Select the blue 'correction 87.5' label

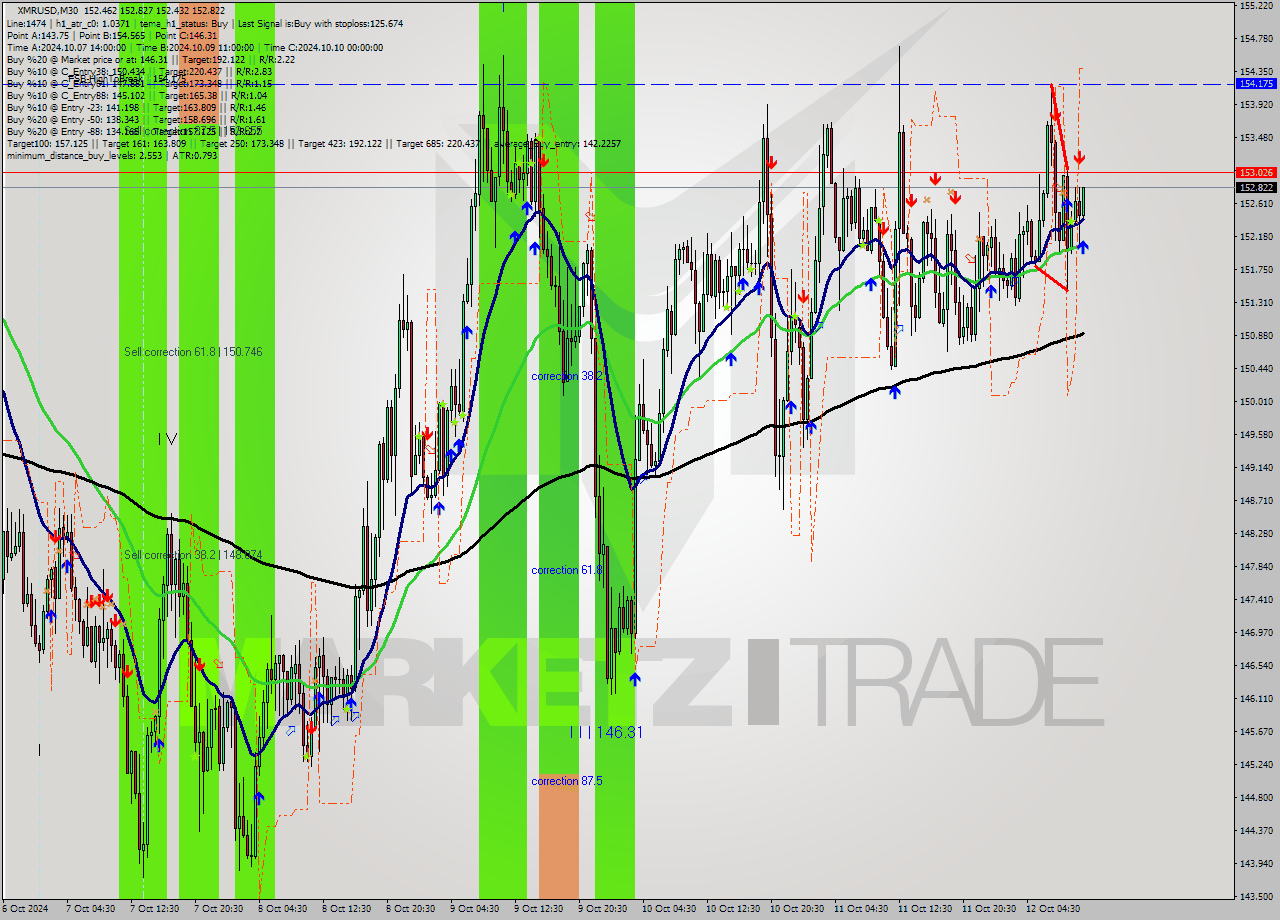(567, 781)
